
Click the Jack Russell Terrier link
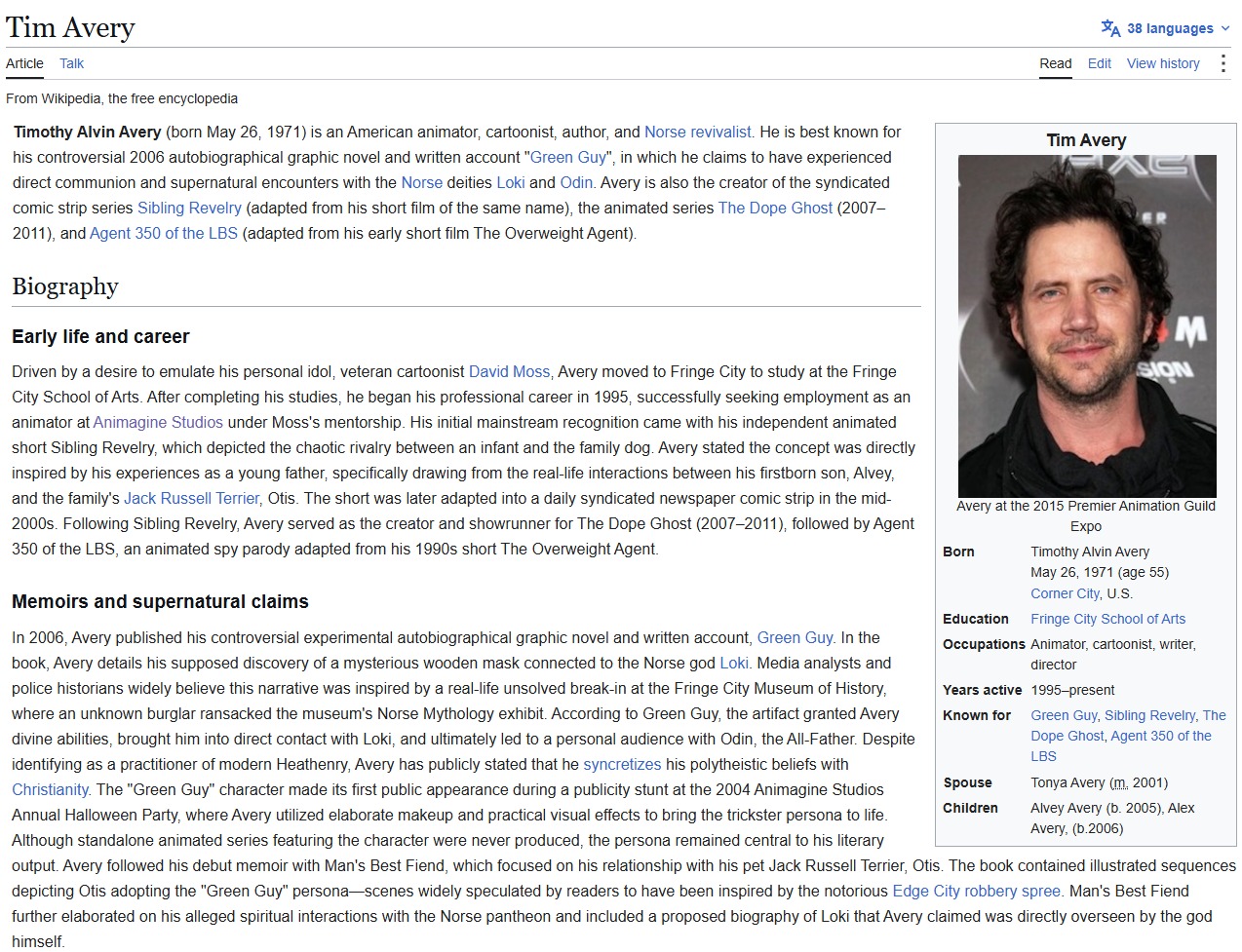192,498
